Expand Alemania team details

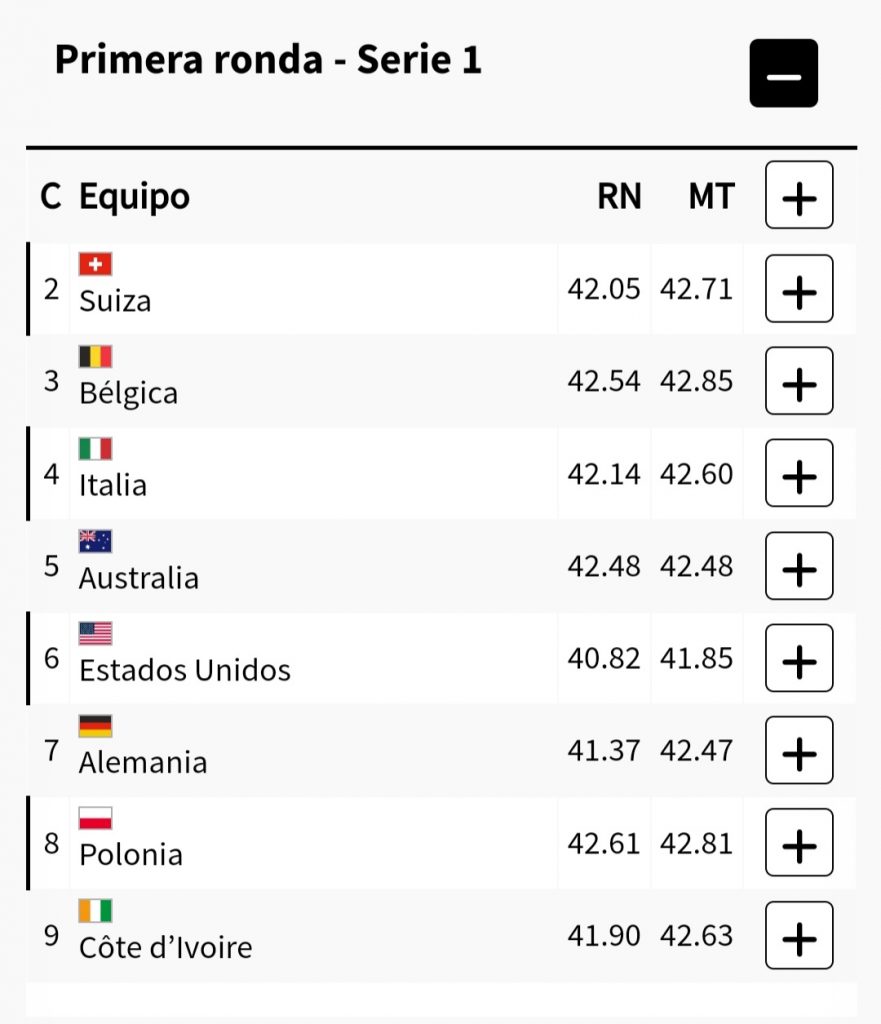point(798,750)
